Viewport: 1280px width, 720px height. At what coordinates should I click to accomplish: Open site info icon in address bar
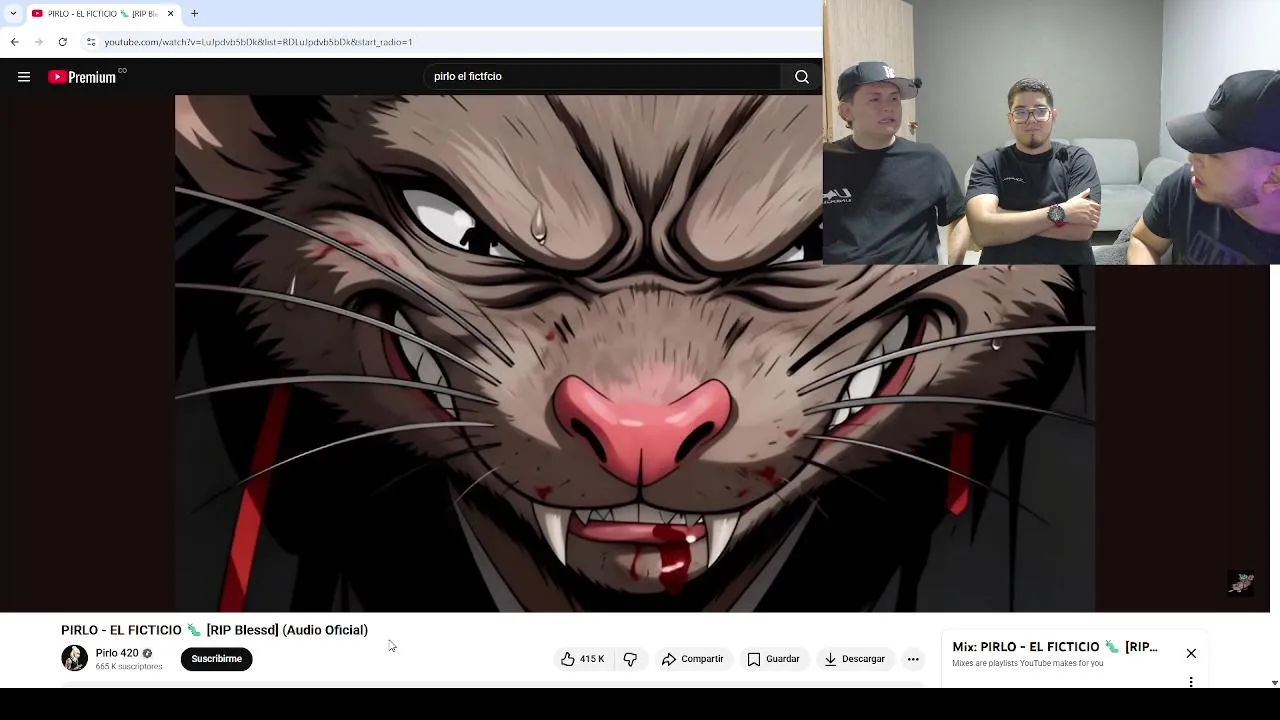[x=91, y=42]
